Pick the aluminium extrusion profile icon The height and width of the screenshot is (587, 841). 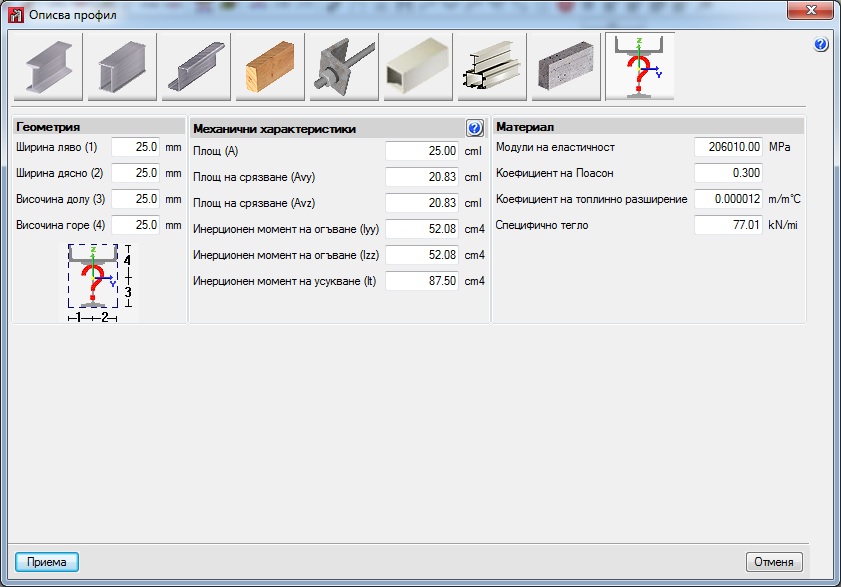[492, 67]
